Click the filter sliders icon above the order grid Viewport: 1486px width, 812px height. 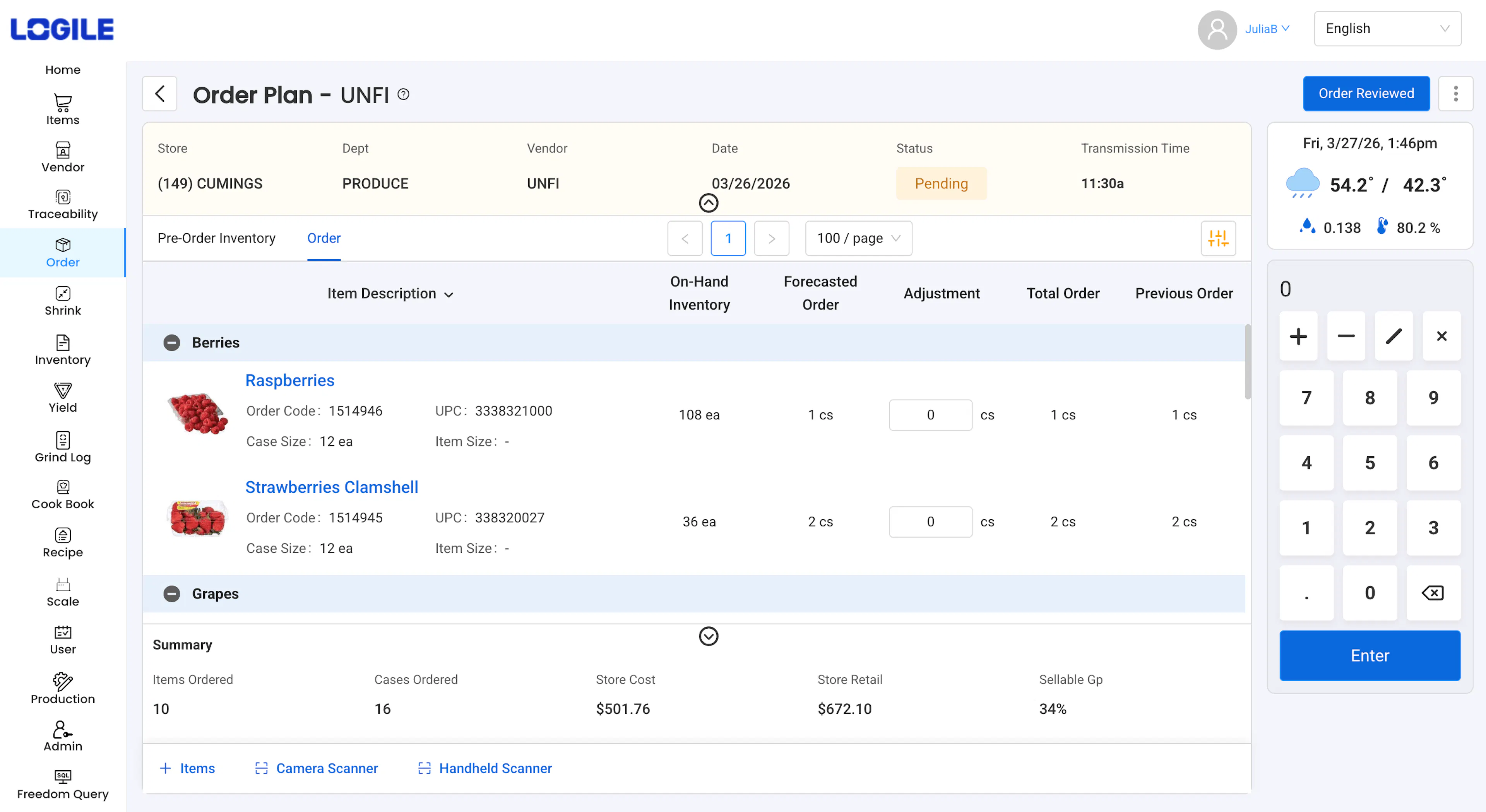coord(1218,238)
